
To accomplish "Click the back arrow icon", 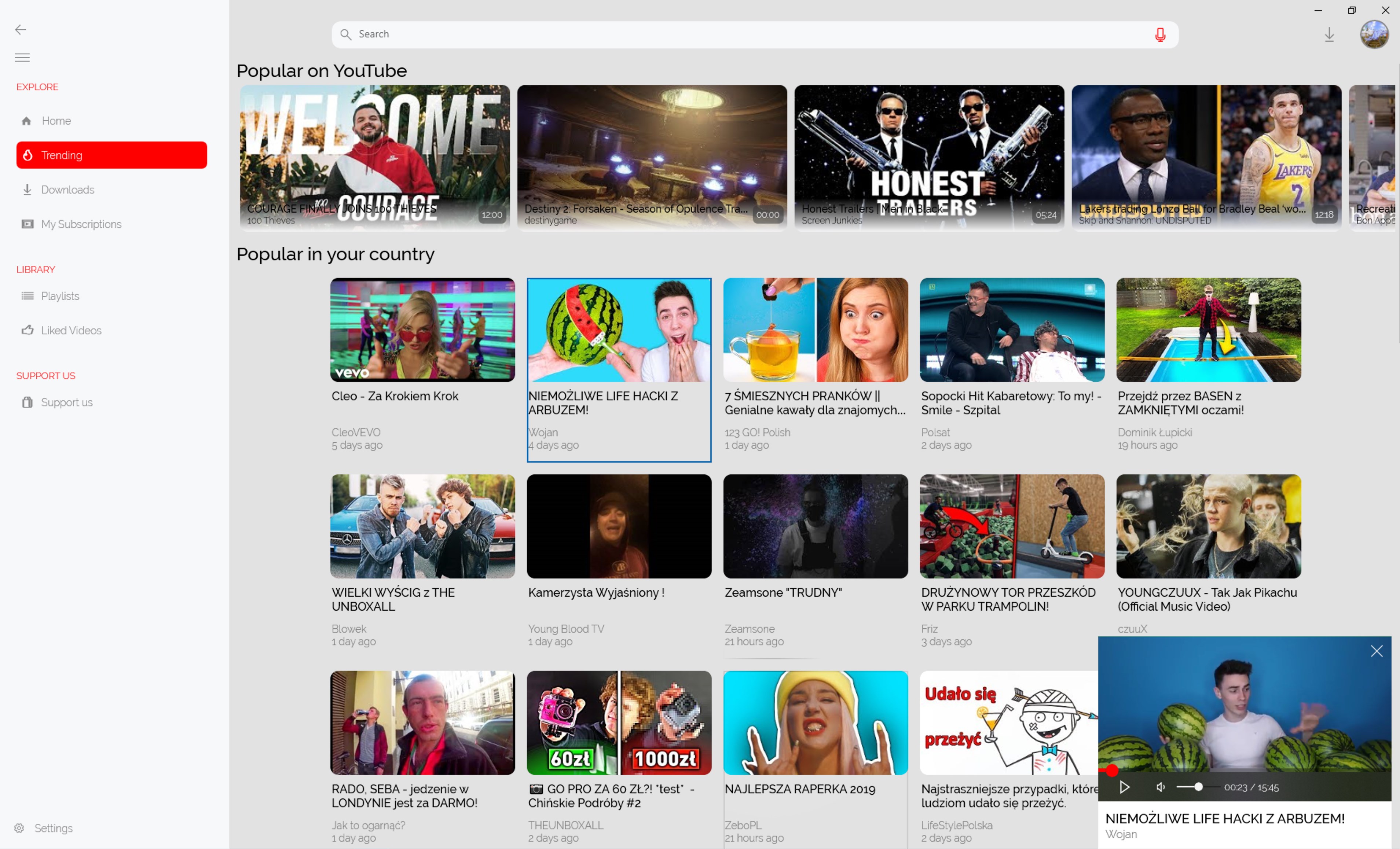I will click(x=21, y=30).
